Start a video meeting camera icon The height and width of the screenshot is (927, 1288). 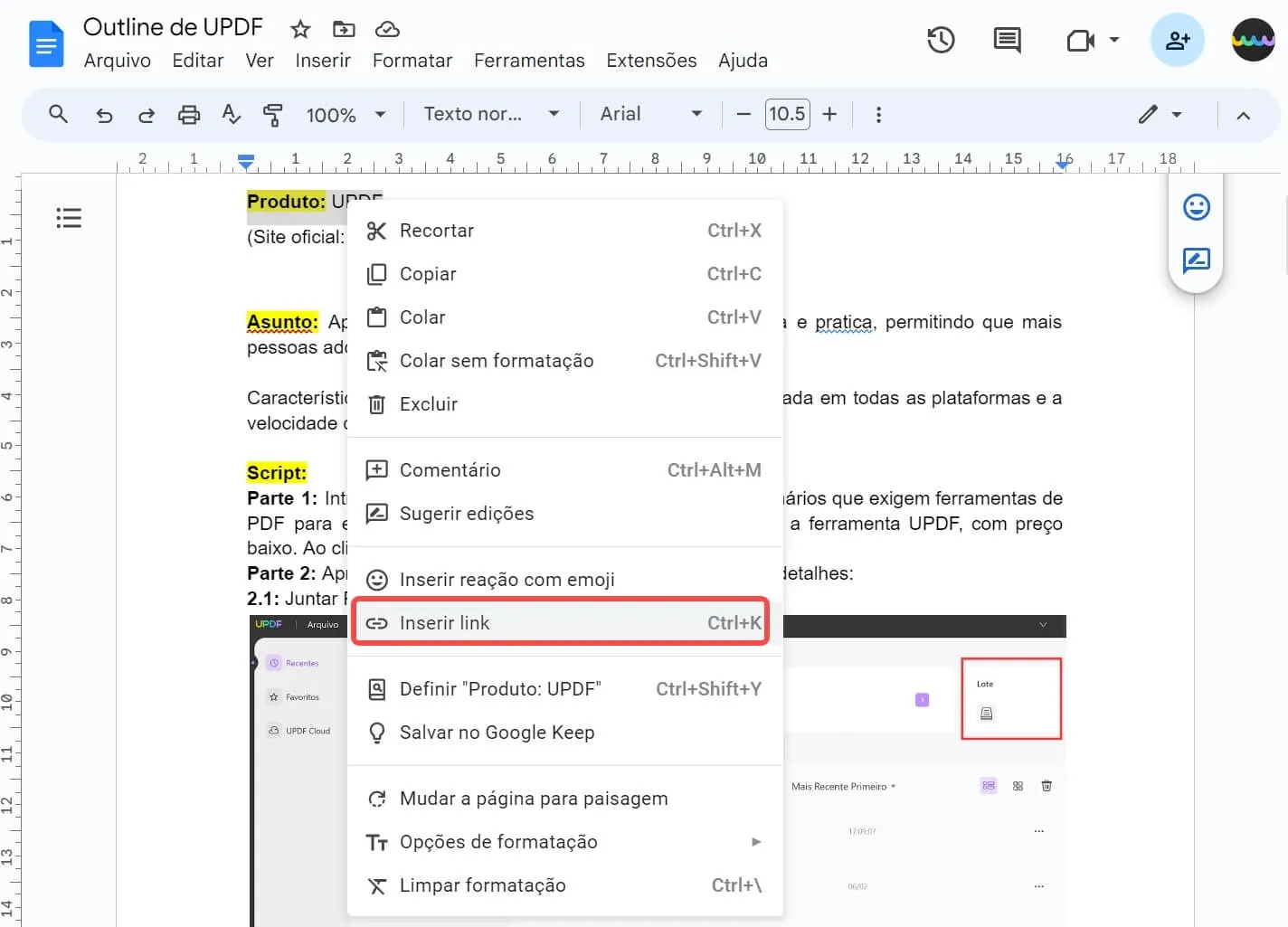(1080, 40)
